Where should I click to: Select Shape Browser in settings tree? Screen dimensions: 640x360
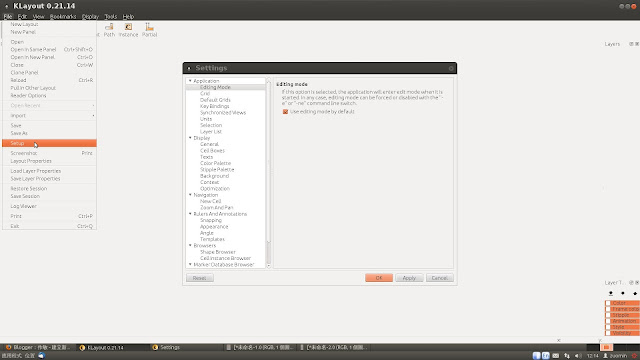click(x=218, y=252)
